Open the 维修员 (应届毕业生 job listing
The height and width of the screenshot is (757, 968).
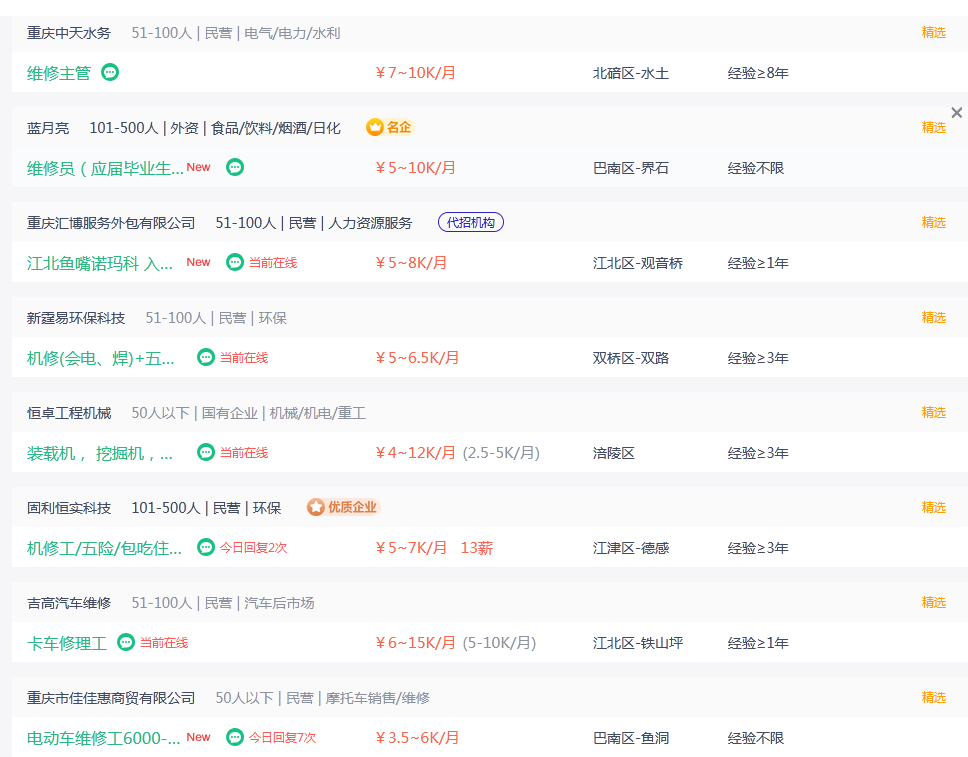105,168
